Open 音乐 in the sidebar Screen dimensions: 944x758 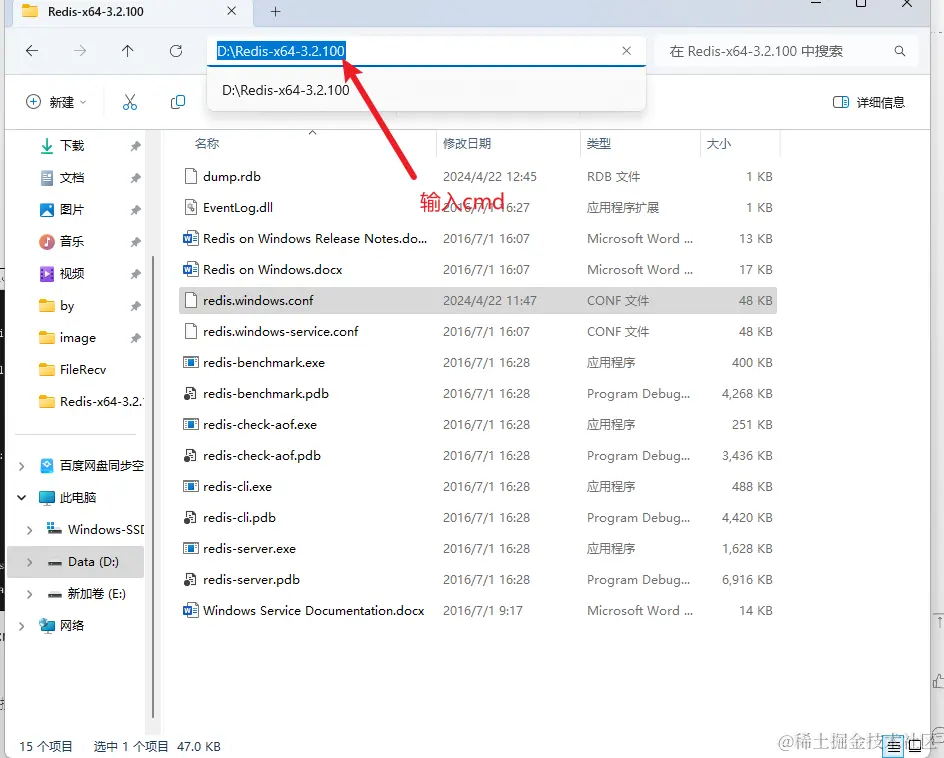point(72,241)
